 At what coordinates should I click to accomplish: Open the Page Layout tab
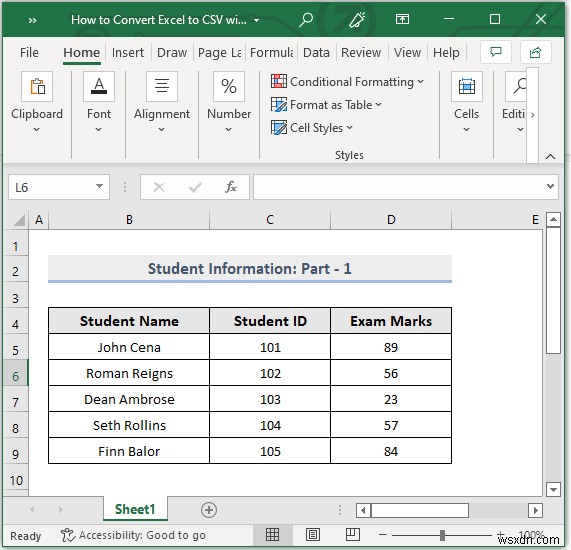tap(219, 52)
